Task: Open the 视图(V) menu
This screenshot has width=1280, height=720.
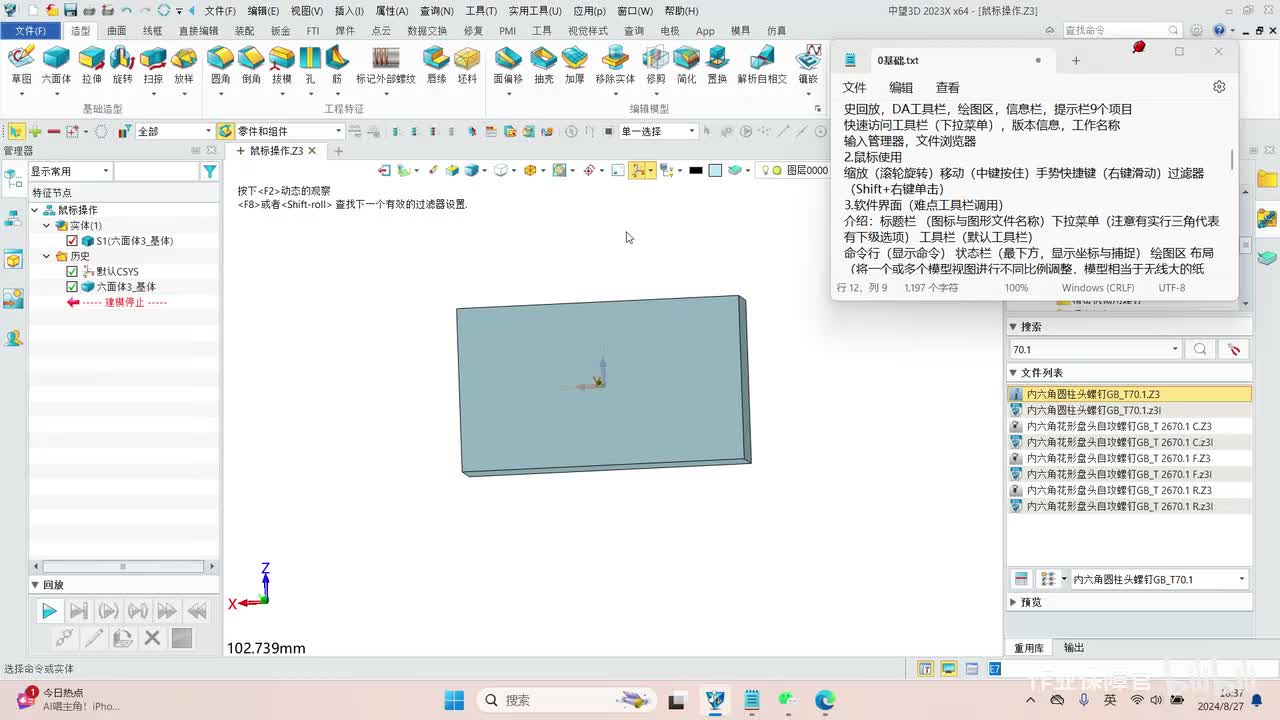Action: click(x=307, y=11)
